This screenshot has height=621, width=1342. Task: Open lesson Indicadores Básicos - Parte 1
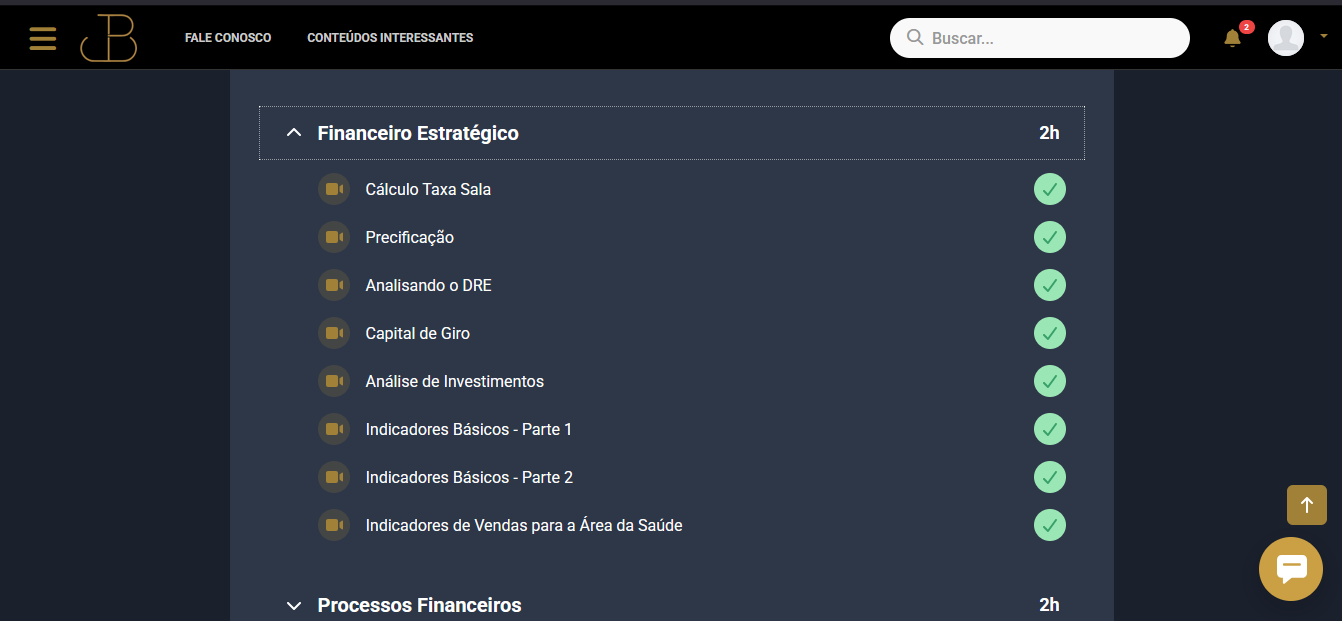[469, 429]
